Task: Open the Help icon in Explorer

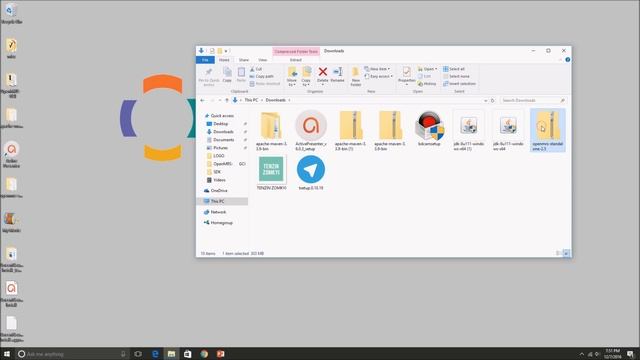Action: coord(568,60)
